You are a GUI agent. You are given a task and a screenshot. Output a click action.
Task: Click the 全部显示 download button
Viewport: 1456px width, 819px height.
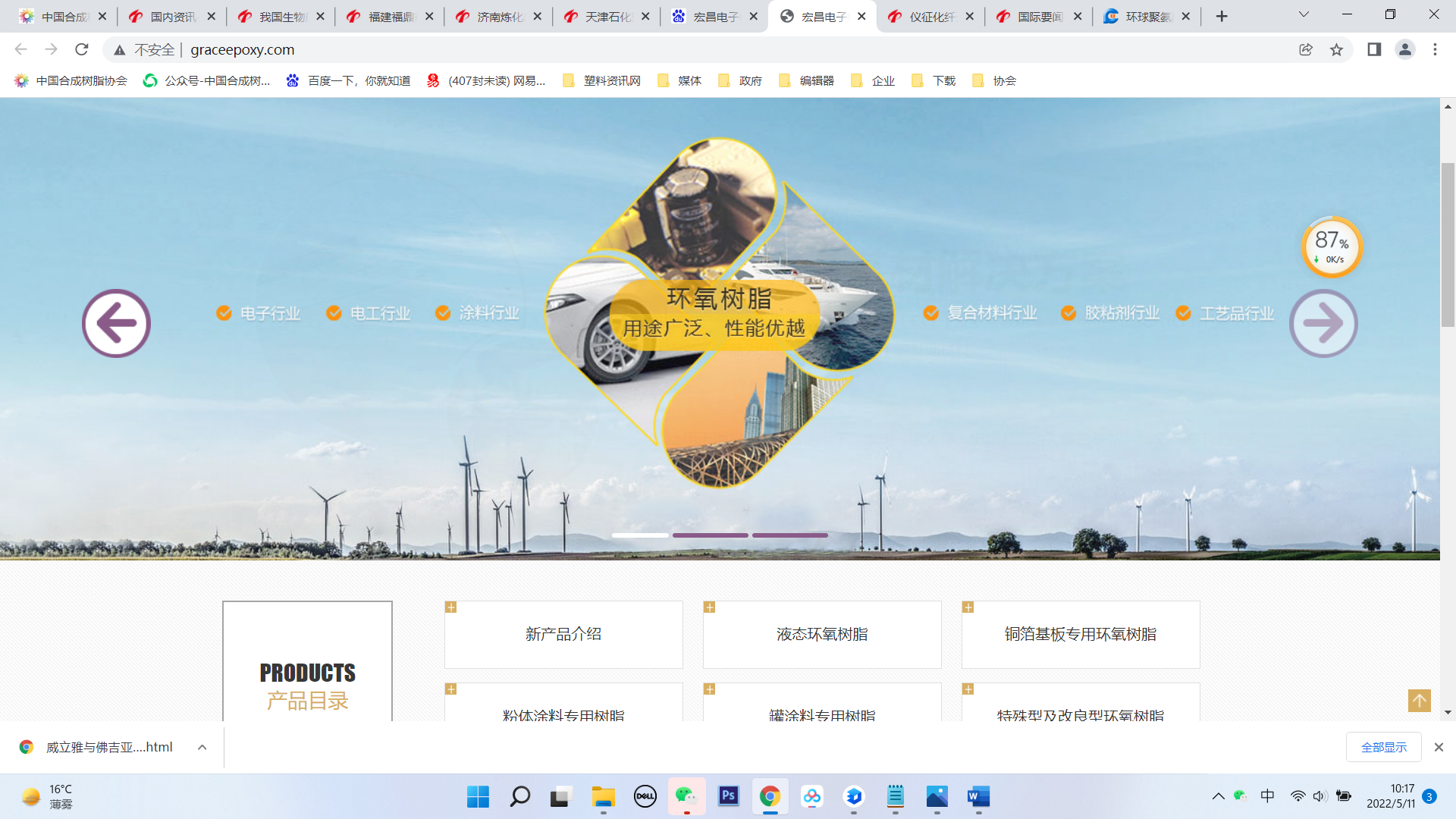coord(1383,746)
